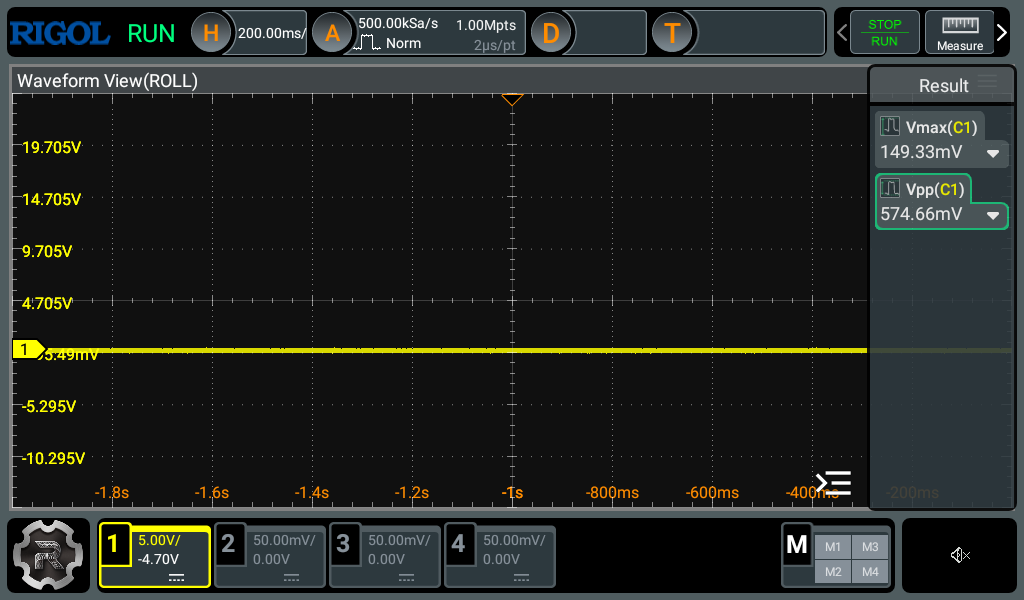
Task: Click the Norm acquisition mode label
Action: [403, 43]
